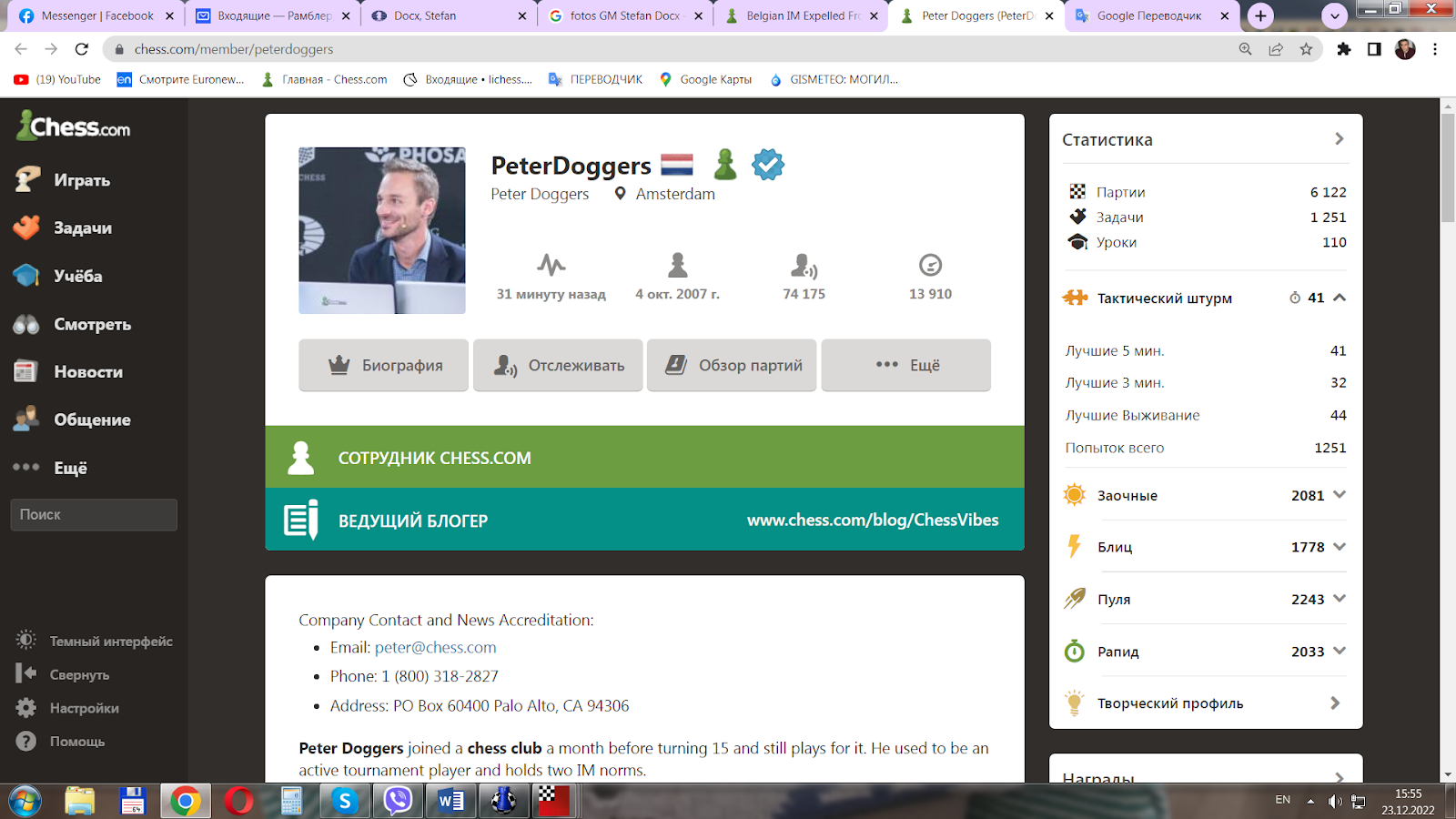Click the taskbar volume speaker icon
The width and height of the screenshot is (1456, 819).
pos(1334,801)
